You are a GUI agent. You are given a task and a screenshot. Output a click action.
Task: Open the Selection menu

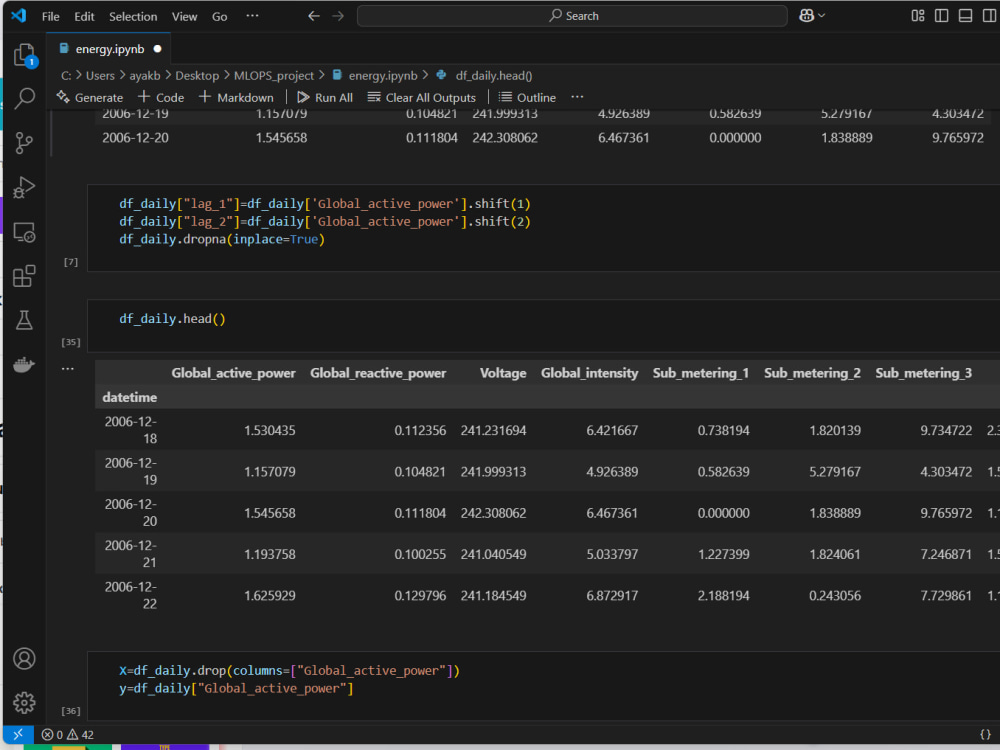pos(133,17)
